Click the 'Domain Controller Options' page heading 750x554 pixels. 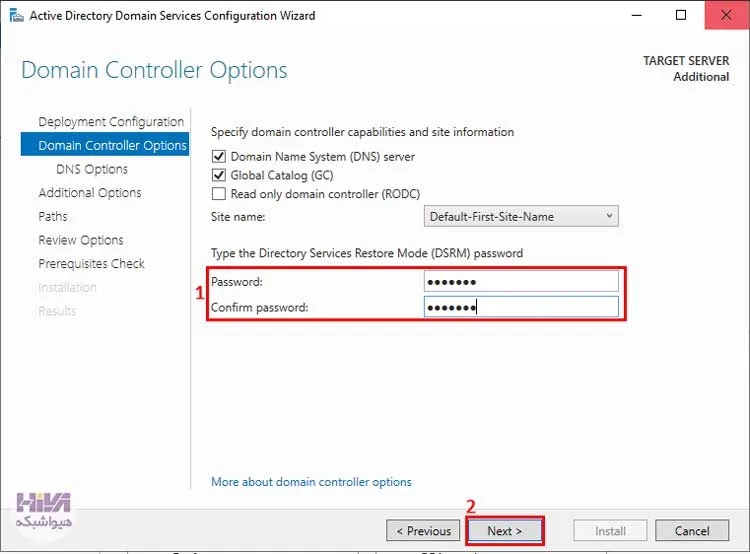coord(154,70)
